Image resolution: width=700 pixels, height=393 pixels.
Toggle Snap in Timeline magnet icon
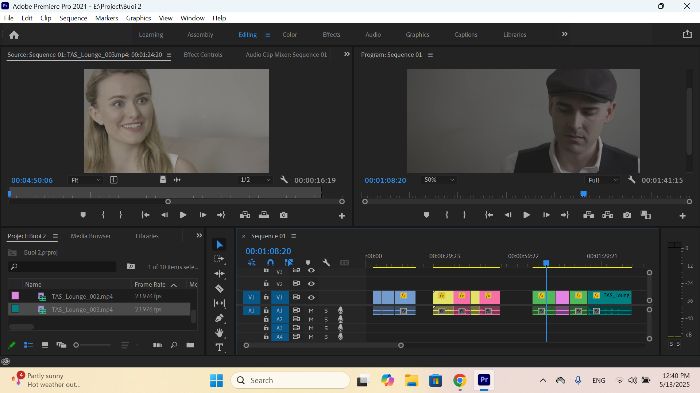[270, 263]
